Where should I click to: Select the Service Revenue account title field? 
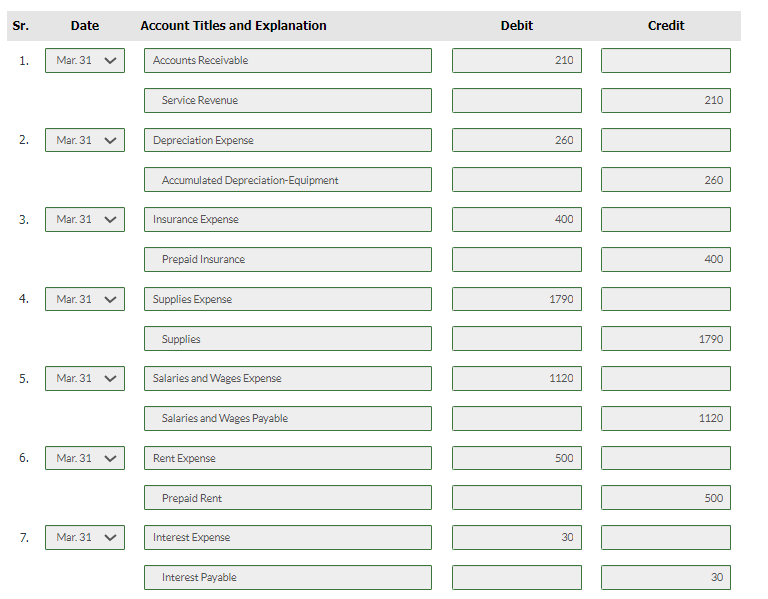pos(288,100)
